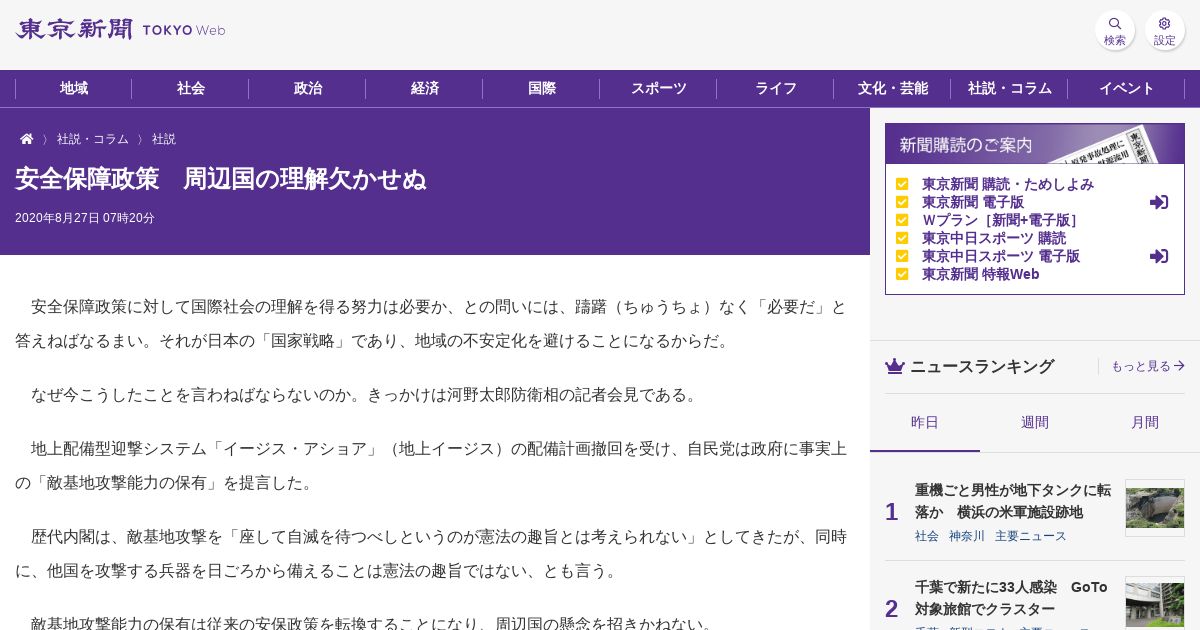Switch ranking to the 月間 tab

tap(1145, 422)
